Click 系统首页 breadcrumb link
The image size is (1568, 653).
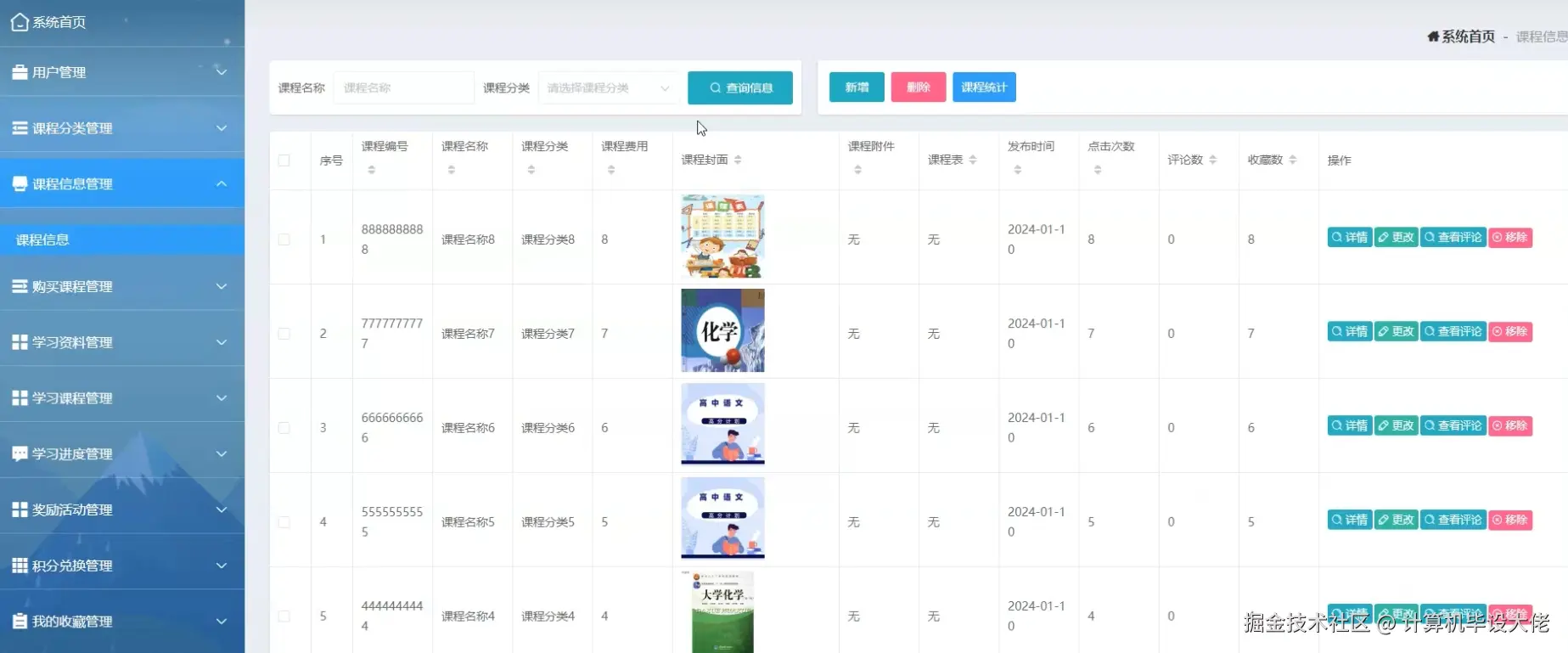pyautogui.click(x=1468, y=37)
